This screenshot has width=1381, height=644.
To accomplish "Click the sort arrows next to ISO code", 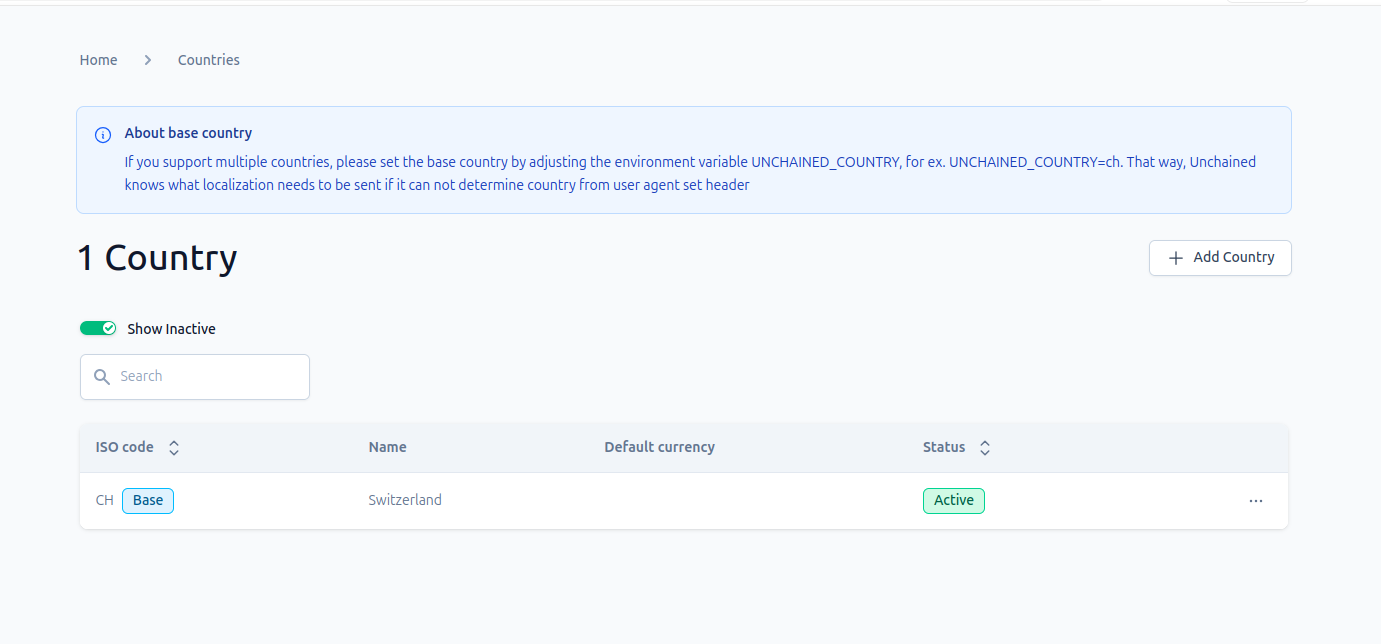I will point(174,448).
